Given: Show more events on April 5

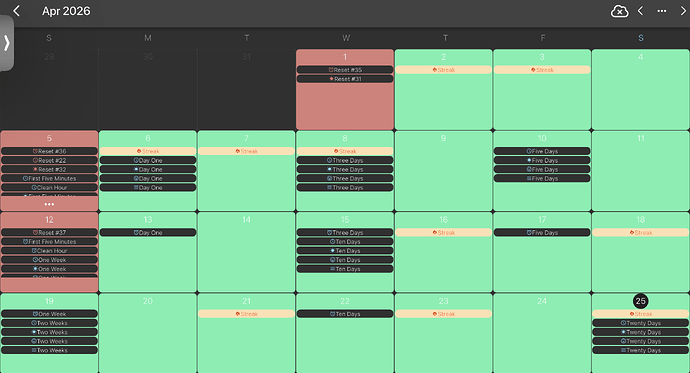Looking at the screenshot, I should 49,204.
